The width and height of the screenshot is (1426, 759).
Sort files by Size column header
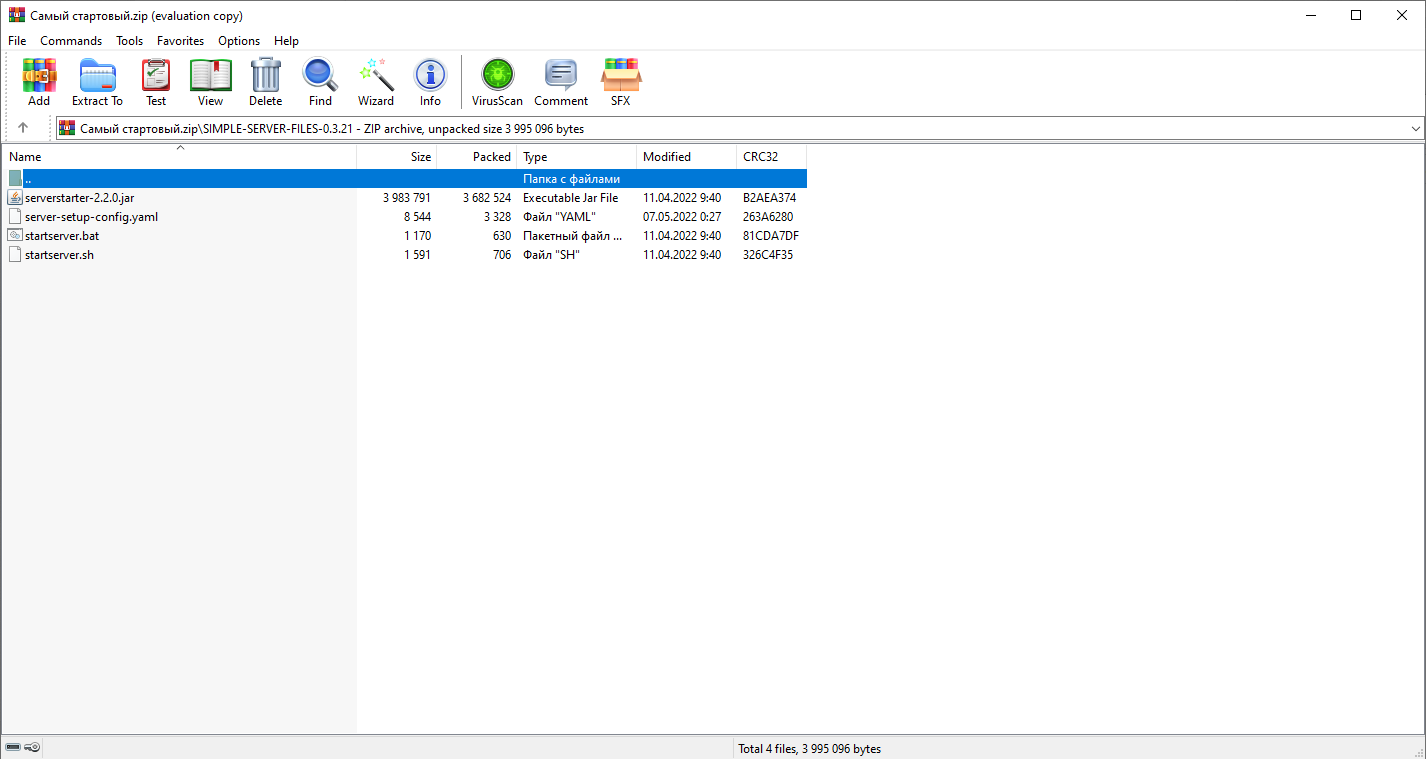tap(397, 157)
